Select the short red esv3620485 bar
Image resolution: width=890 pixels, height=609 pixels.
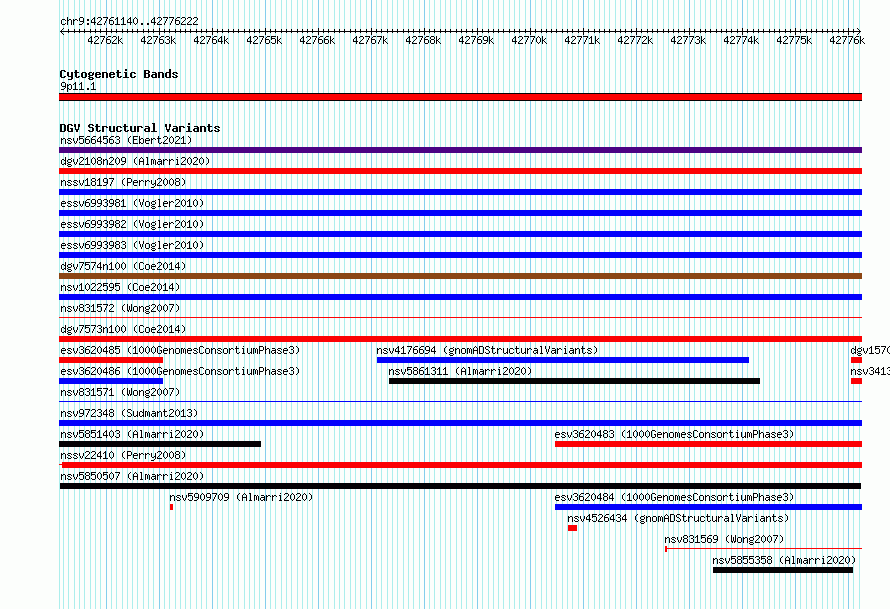(111, 360)
